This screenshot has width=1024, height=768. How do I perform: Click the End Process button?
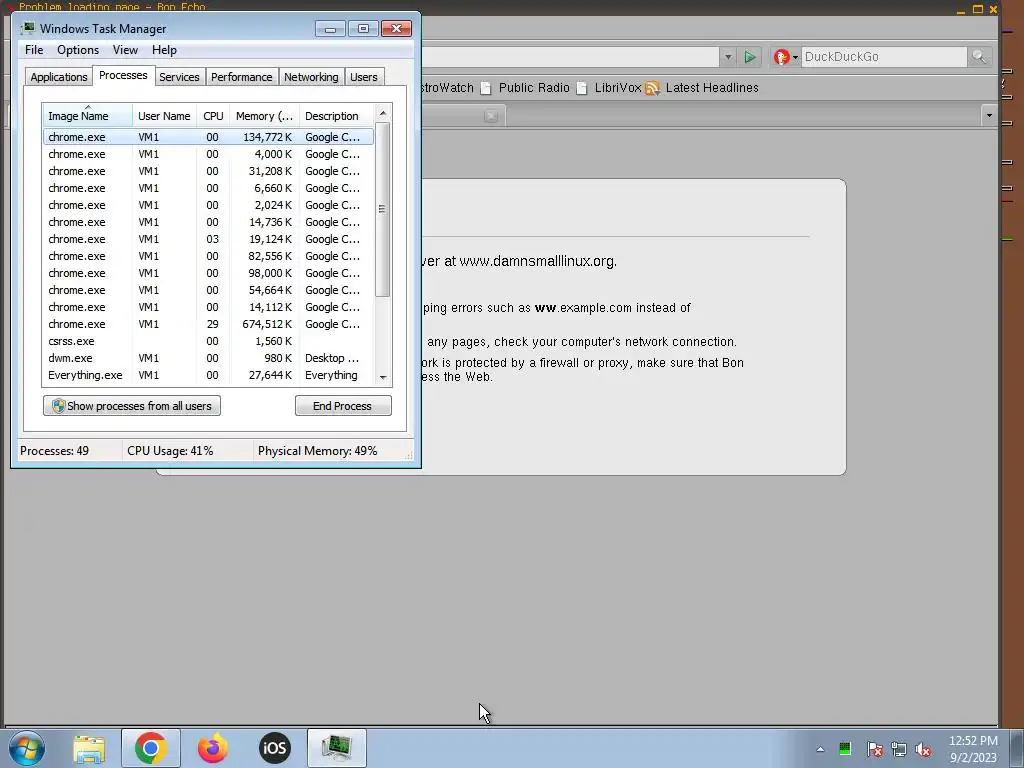tap(343, 406)
